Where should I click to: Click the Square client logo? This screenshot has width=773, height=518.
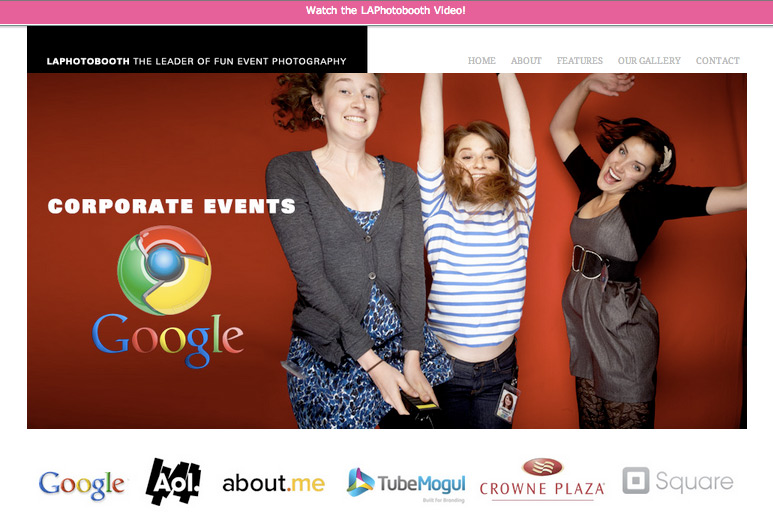(x=678, y=481)
